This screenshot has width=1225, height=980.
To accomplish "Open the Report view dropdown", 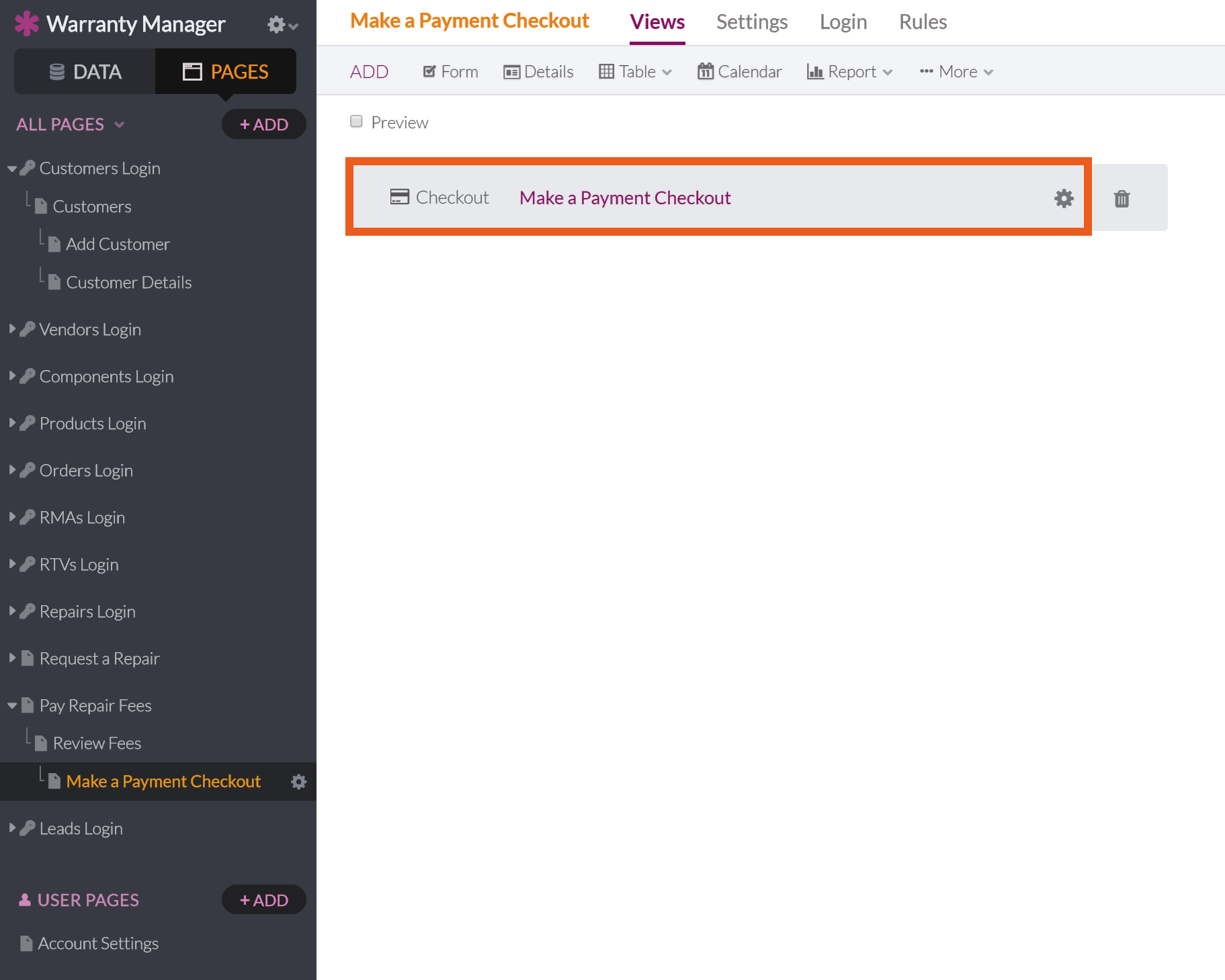I will 849,71.
